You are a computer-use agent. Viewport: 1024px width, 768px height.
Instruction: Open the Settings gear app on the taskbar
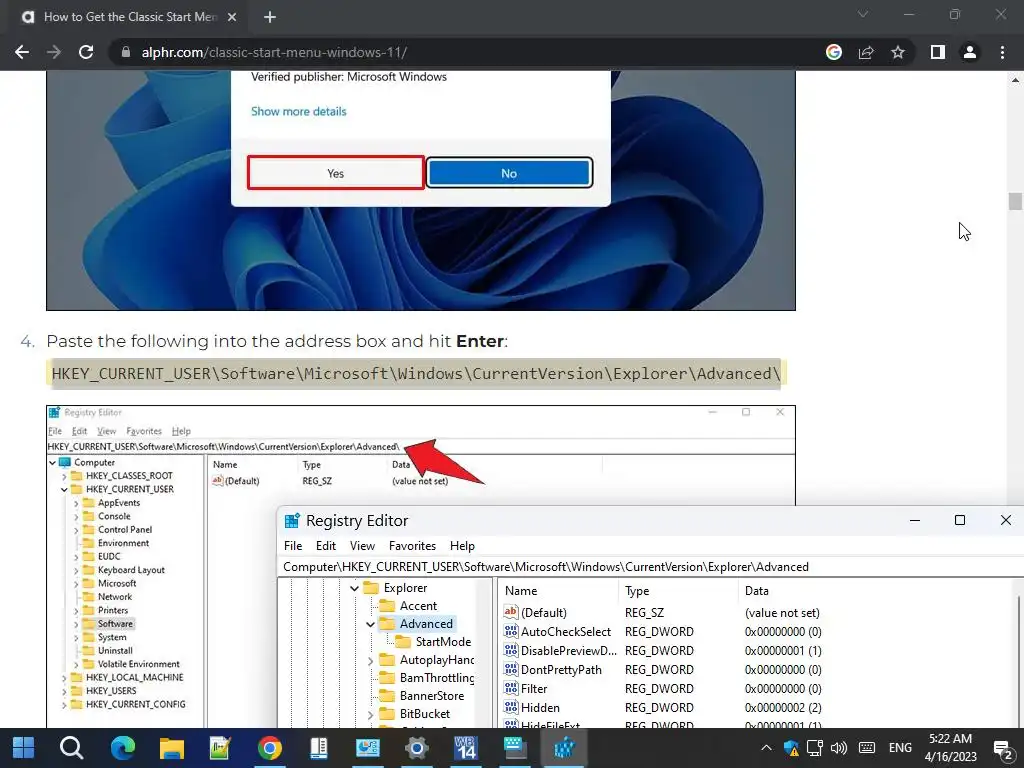pyautogui.click(x=417, y=748)
